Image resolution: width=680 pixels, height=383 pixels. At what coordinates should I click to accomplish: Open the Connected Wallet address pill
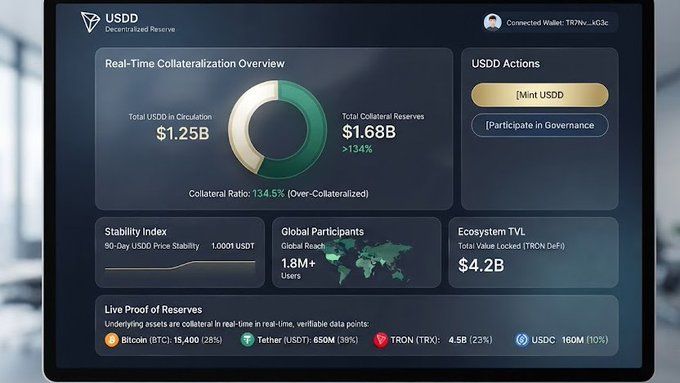tap(550, 23)
